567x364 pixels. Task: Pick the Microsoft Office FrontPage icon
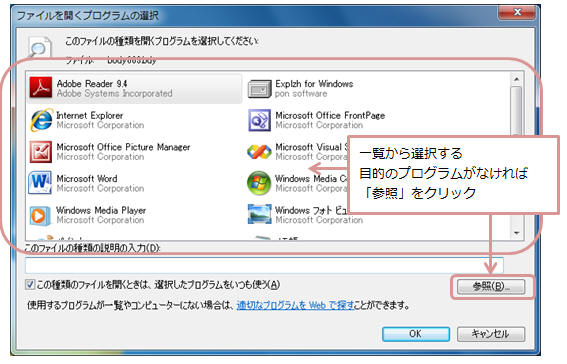click(x=259, y=120)
